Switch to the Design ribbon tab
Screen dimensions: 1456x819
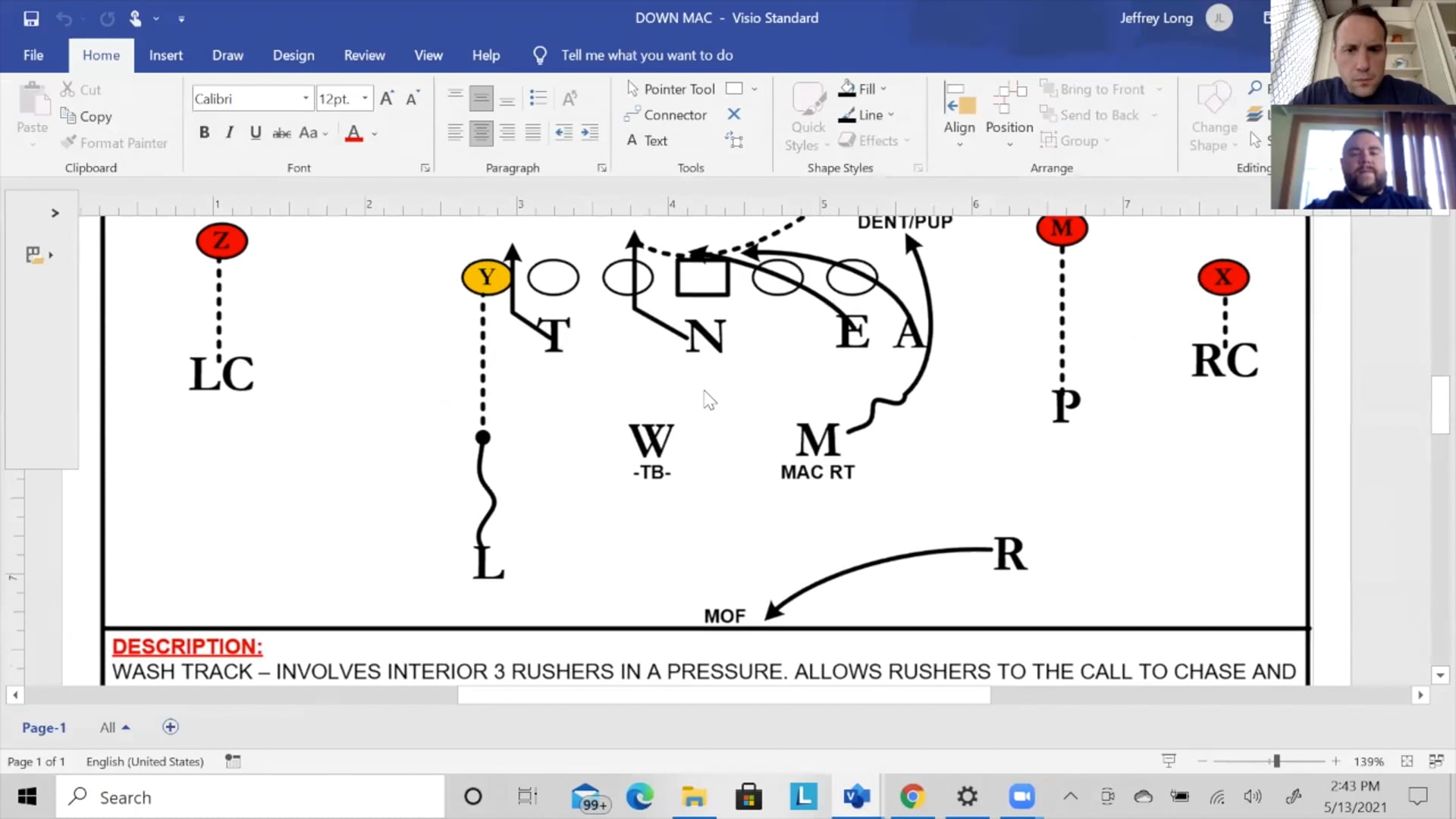293,55
